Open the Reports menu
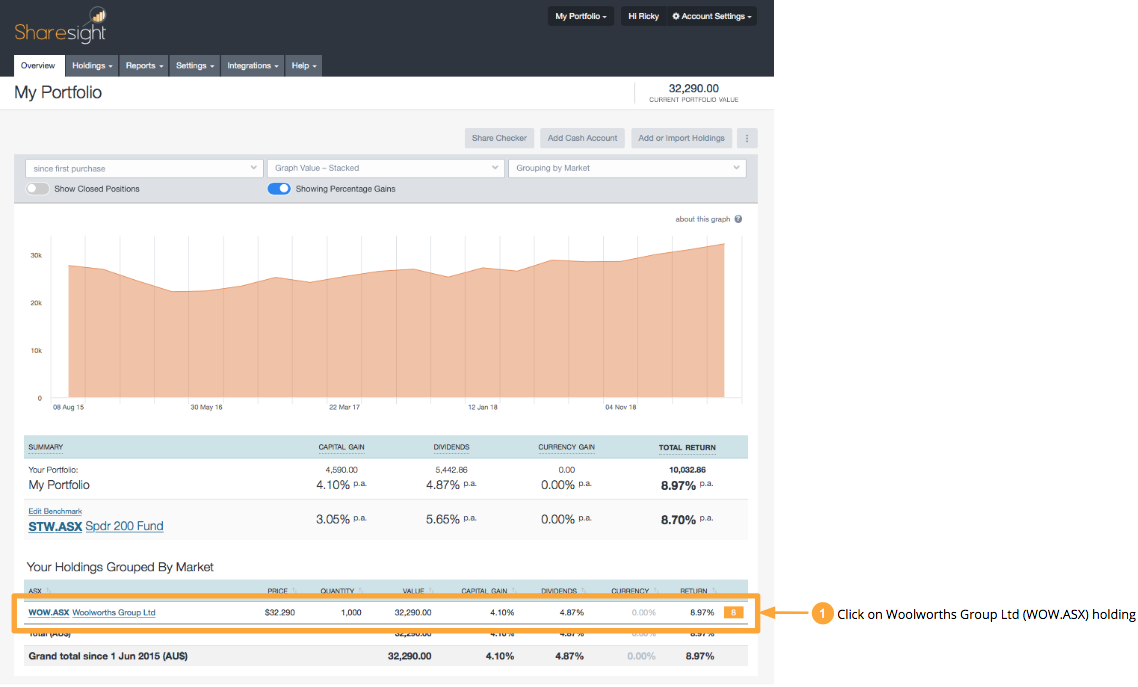This screenshot has width=1138, height=687. [x=144, y=65]
